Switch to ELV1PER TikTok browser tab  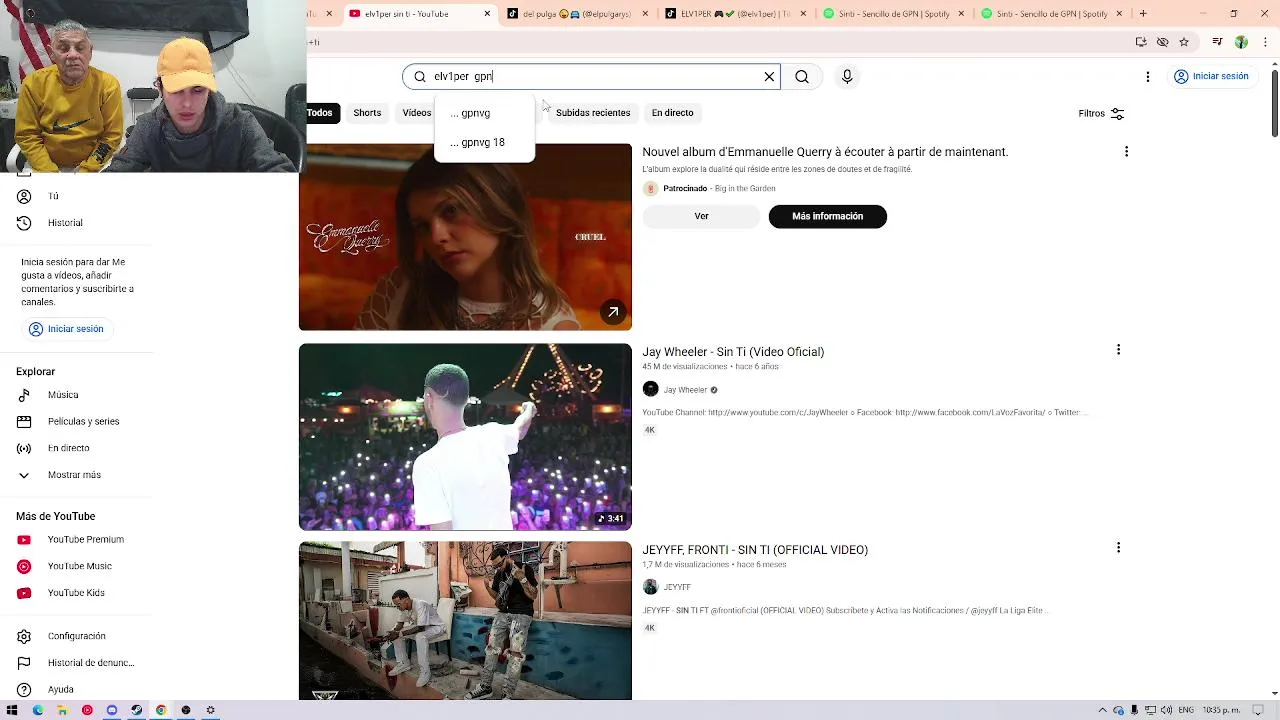[736, 14]
